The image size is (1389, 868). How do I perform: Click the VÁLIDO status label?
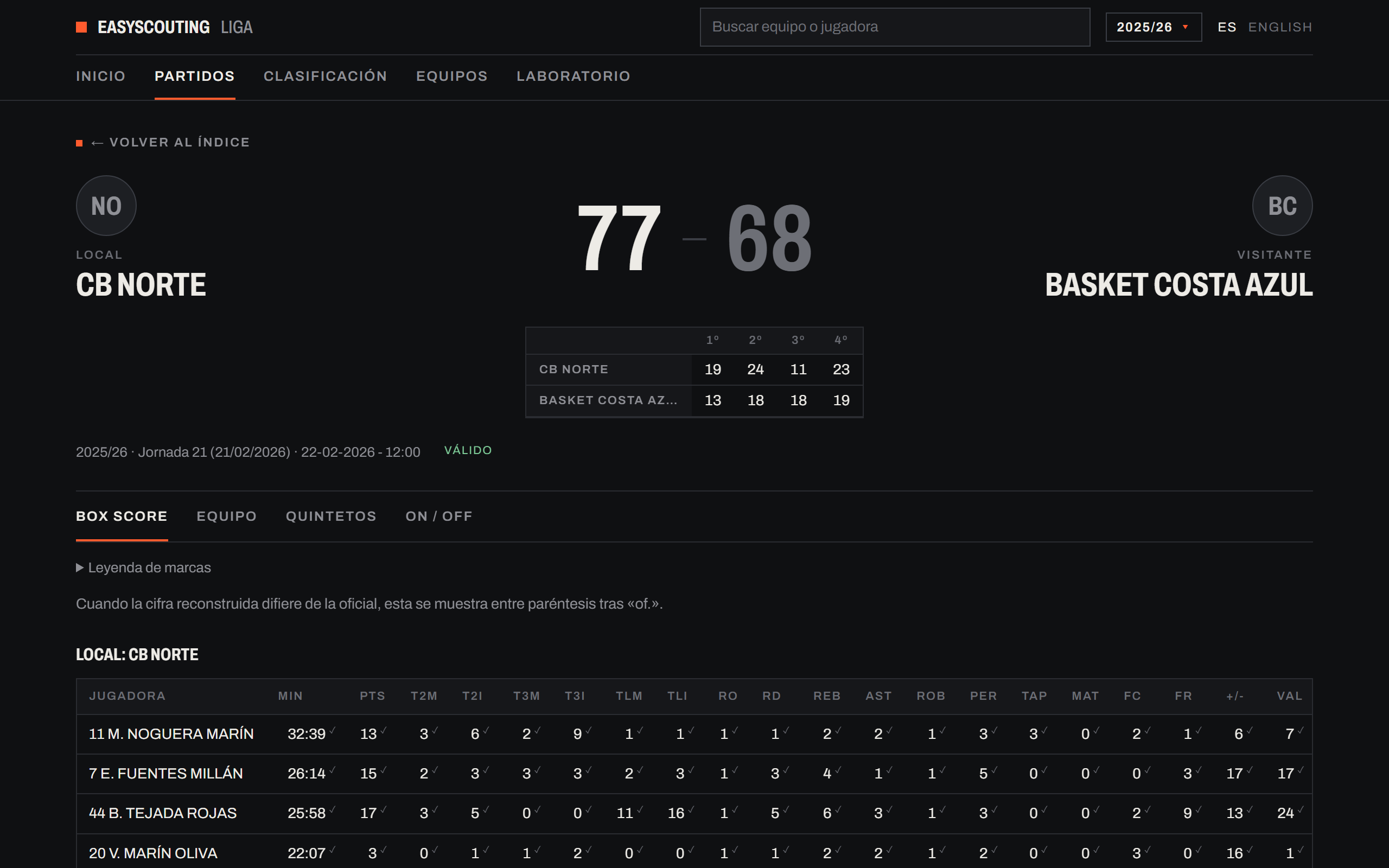pyautogui.click(x=468, y=450)
